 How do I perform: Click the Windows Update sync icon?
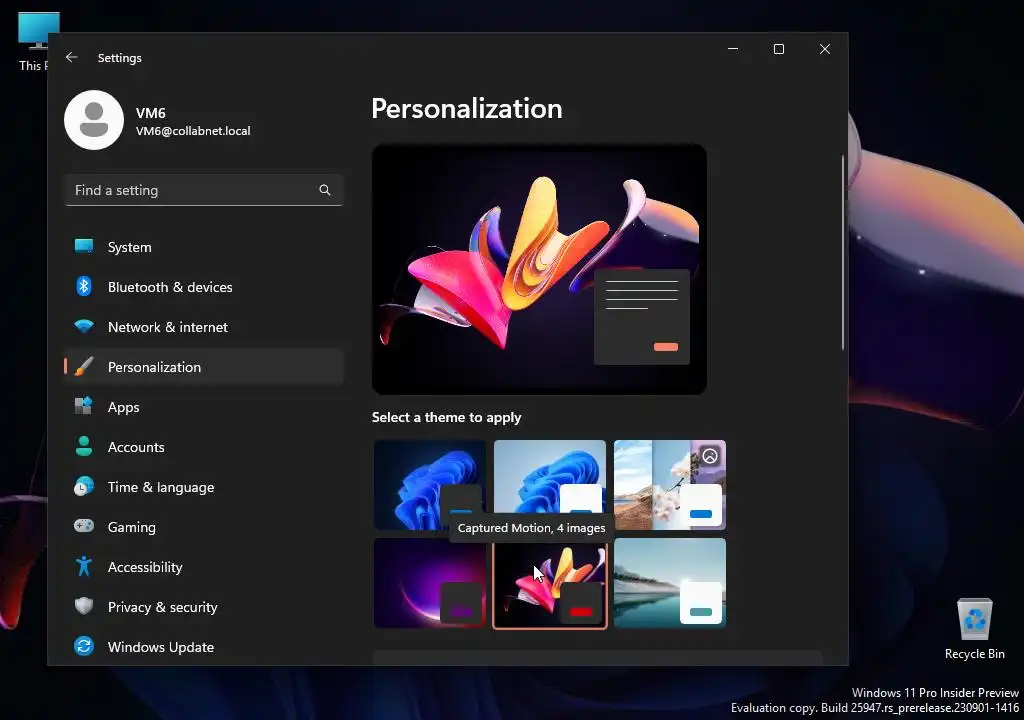point(84,646)
